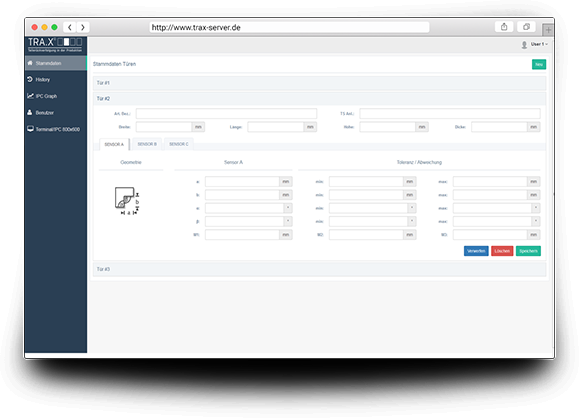
Task: Click the red Löschen button
Action: point(502,251)
